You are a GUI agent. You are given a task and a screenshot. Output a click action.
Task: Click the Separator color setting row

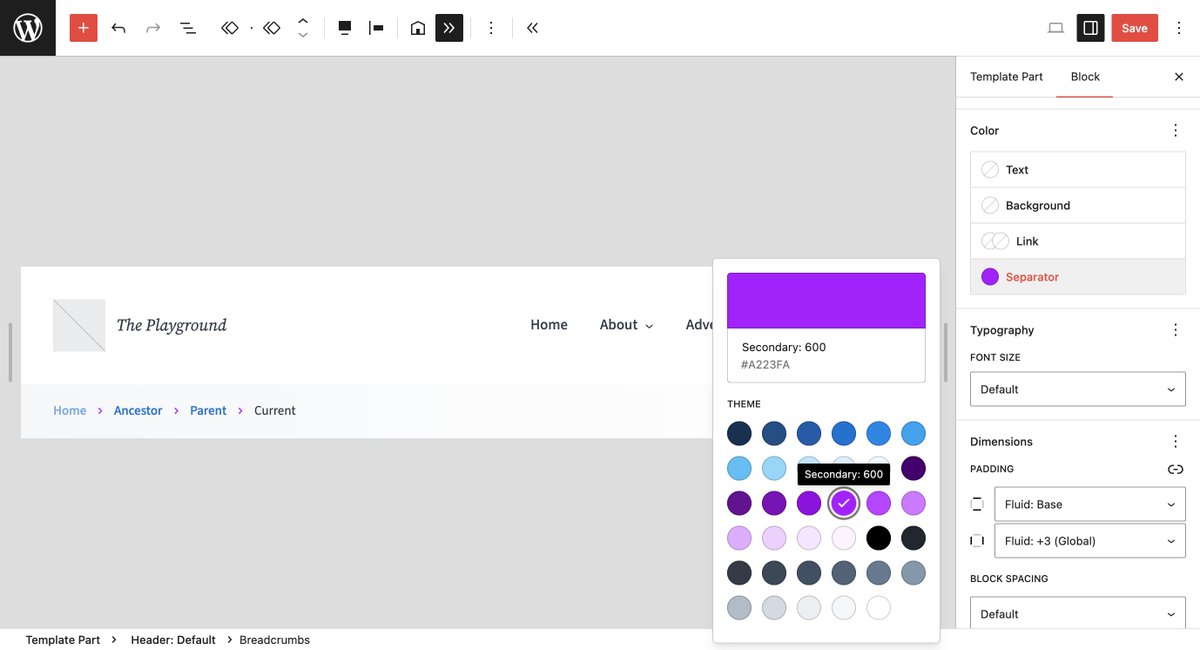(x=1078, y=277)
